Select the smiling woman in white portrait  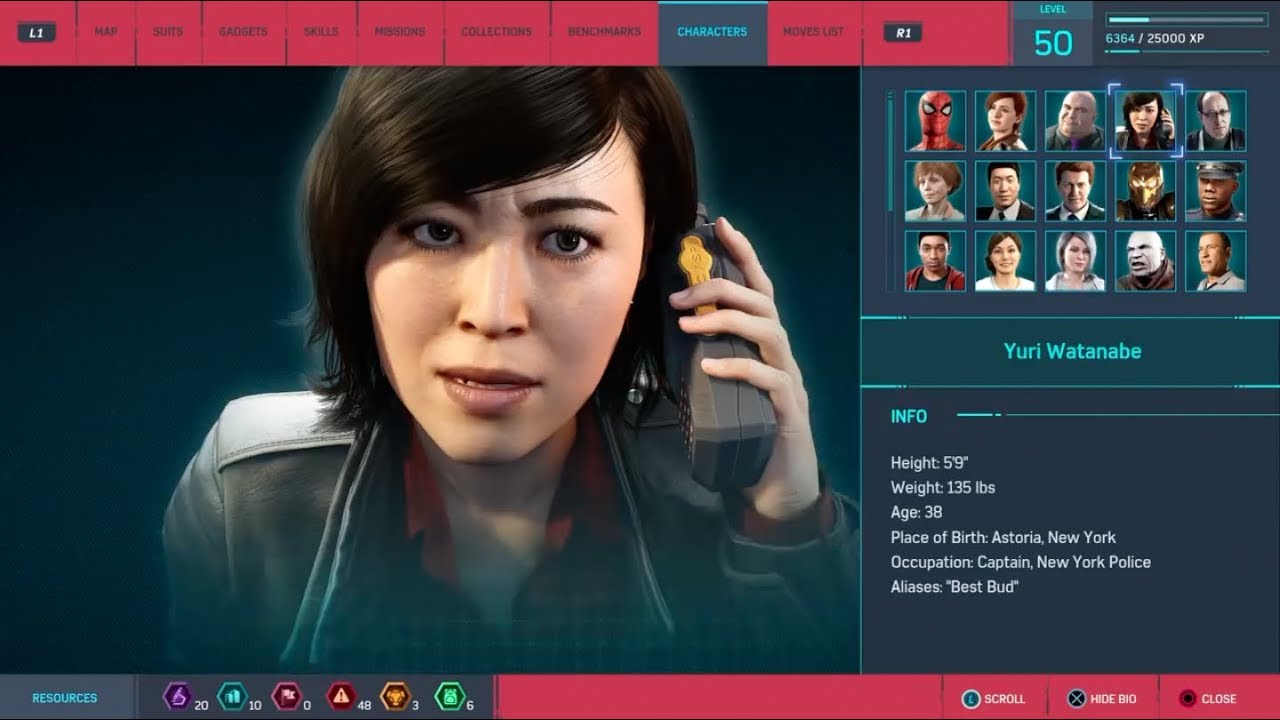(x=1005, y=261)
